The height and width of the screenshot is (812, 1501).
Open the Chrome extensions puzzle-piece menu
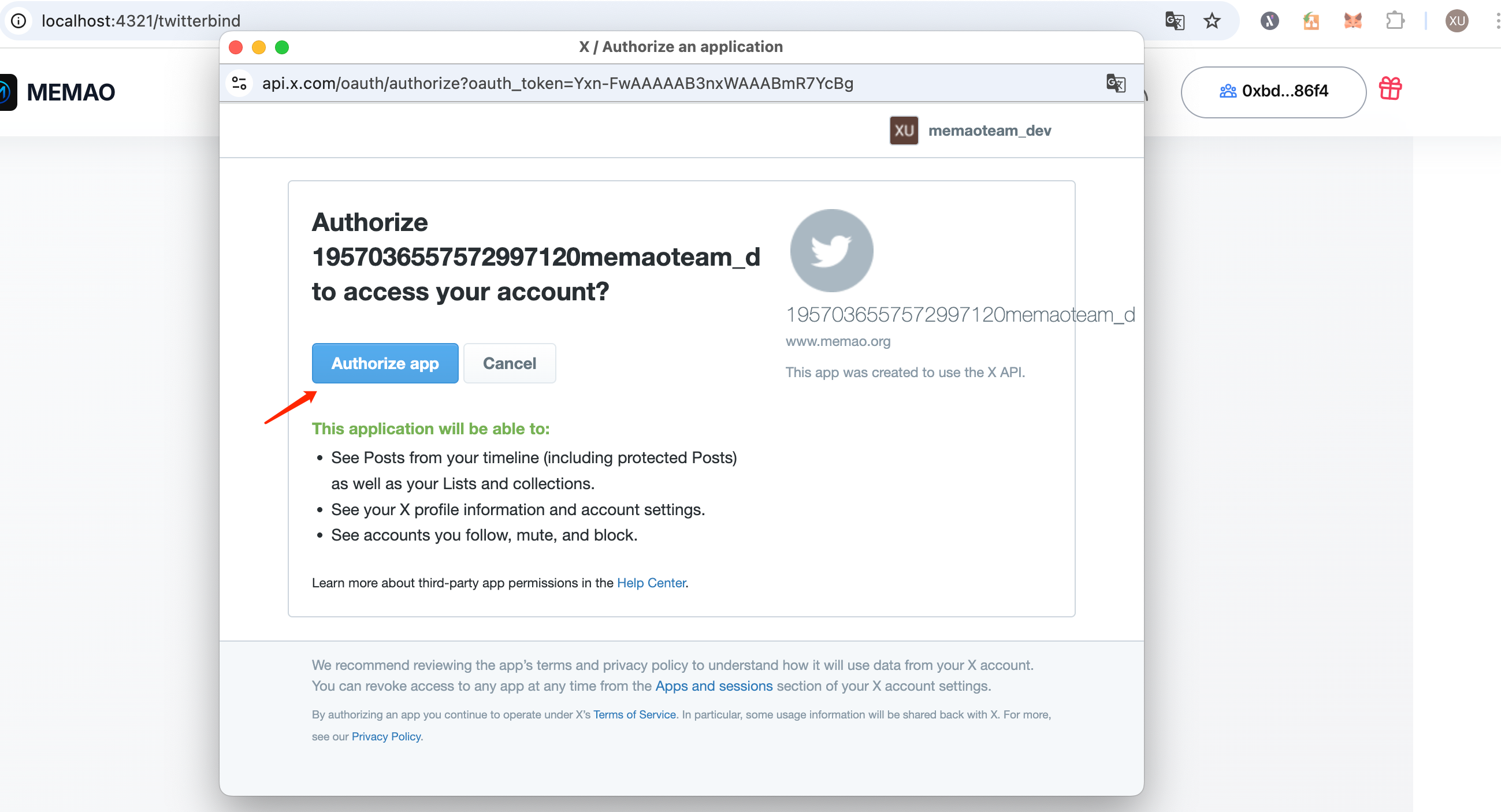tap(1395, 20)
